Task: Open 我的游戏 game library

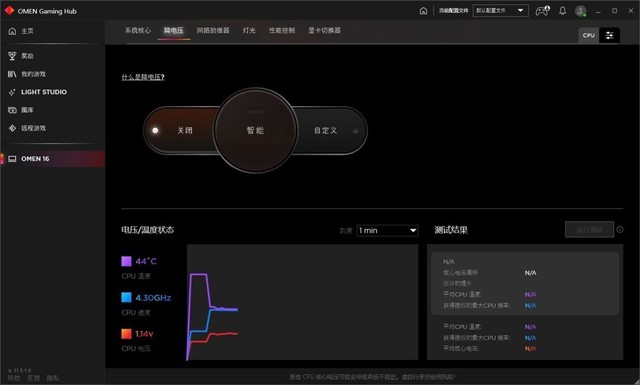Action: (27, 74)
